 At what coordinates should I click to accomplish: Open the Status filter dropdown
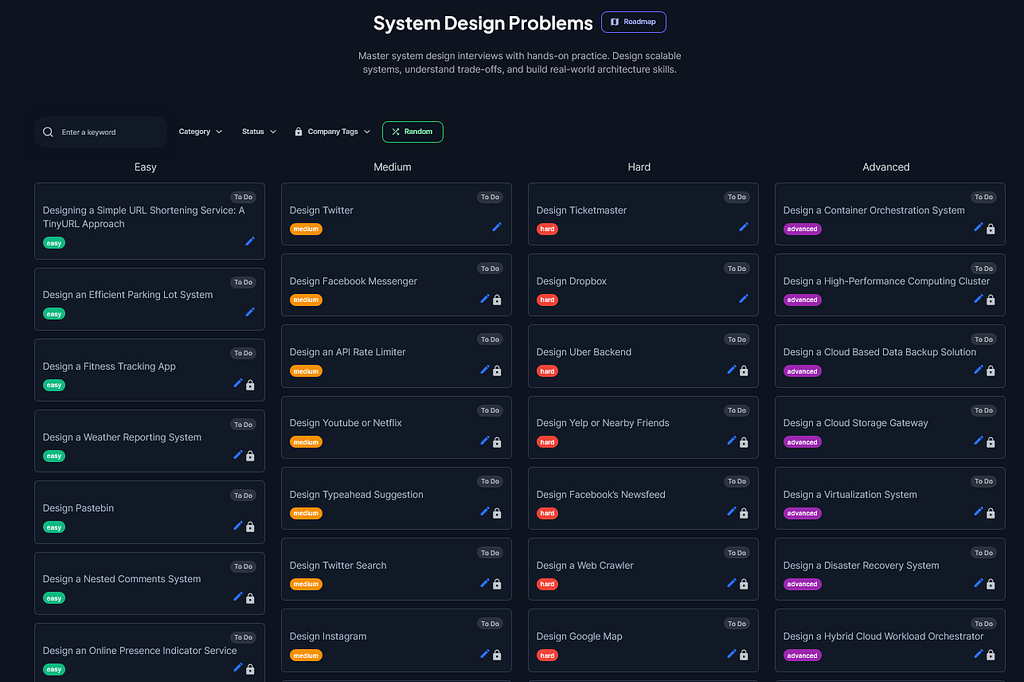[259, 132]
